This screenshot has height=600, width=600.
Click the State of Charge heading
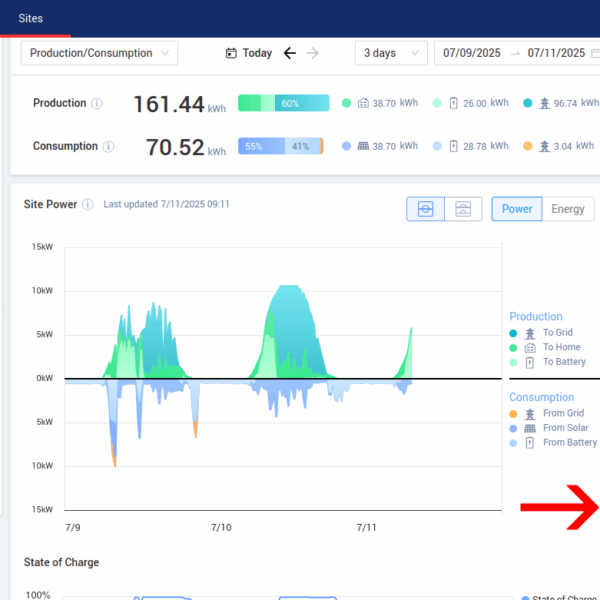click(61, 562)
